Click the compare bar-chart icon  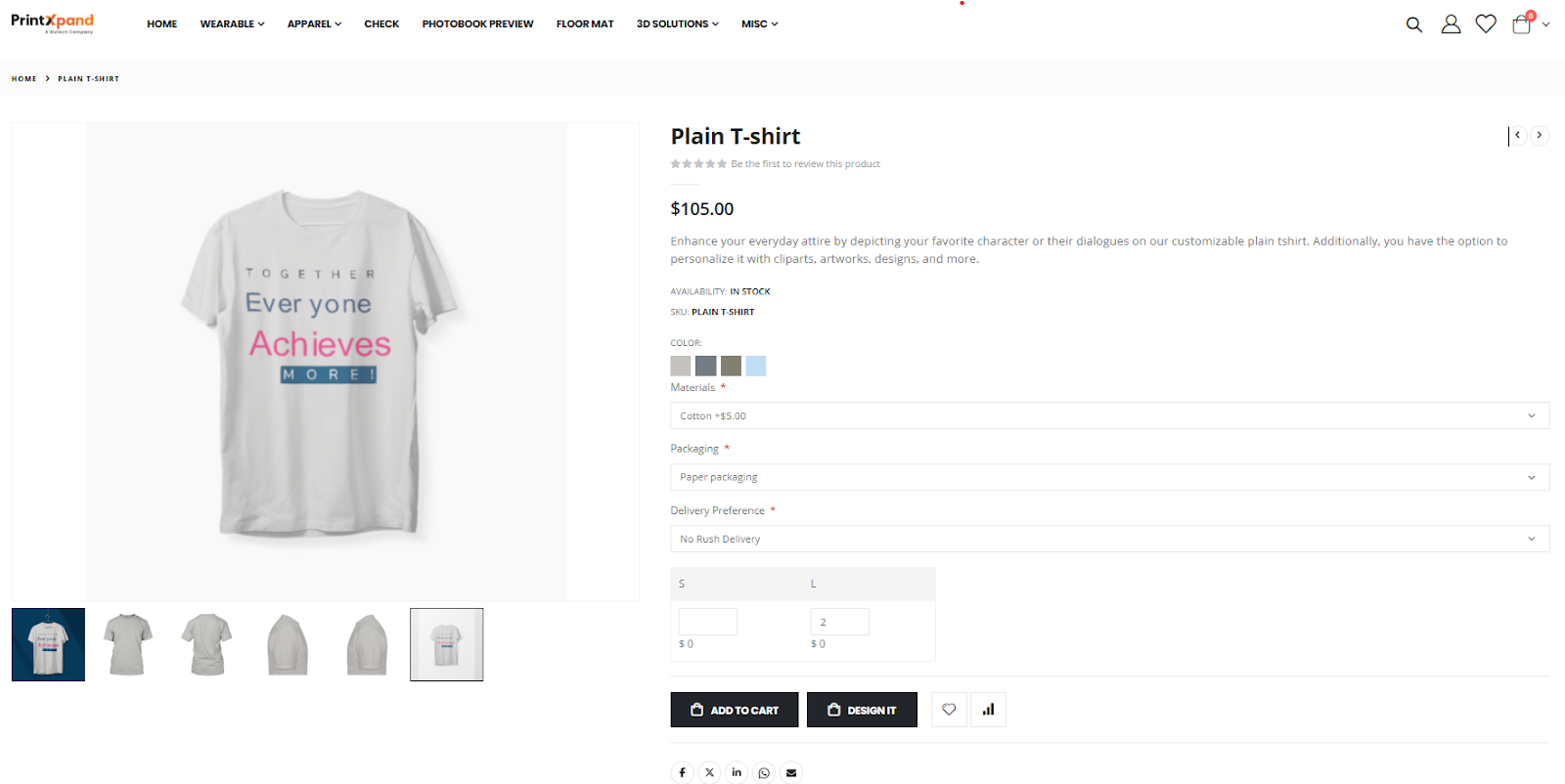(988, 710)
